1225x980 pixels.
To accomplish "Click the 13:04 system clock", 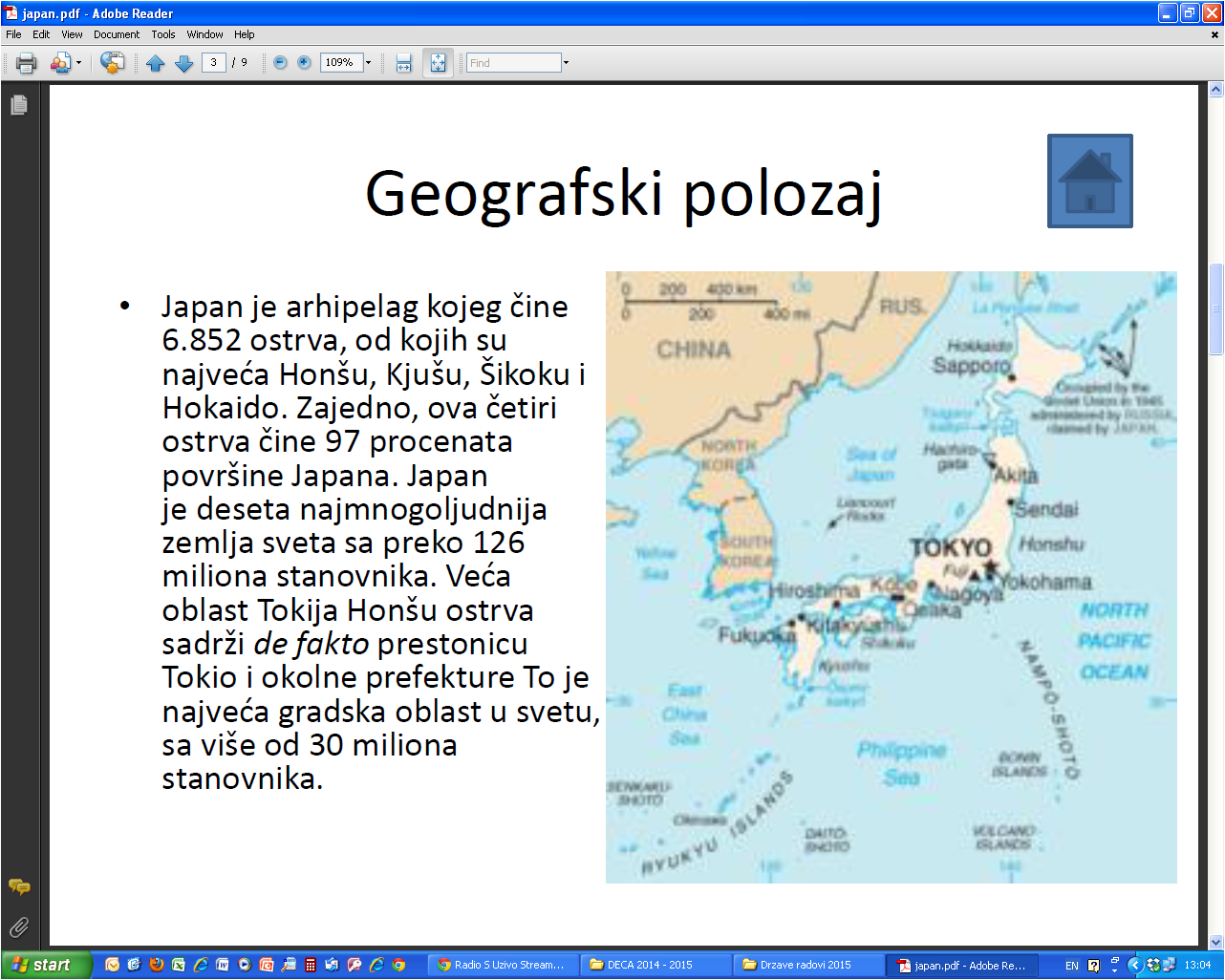I will tap(1197, 966).
